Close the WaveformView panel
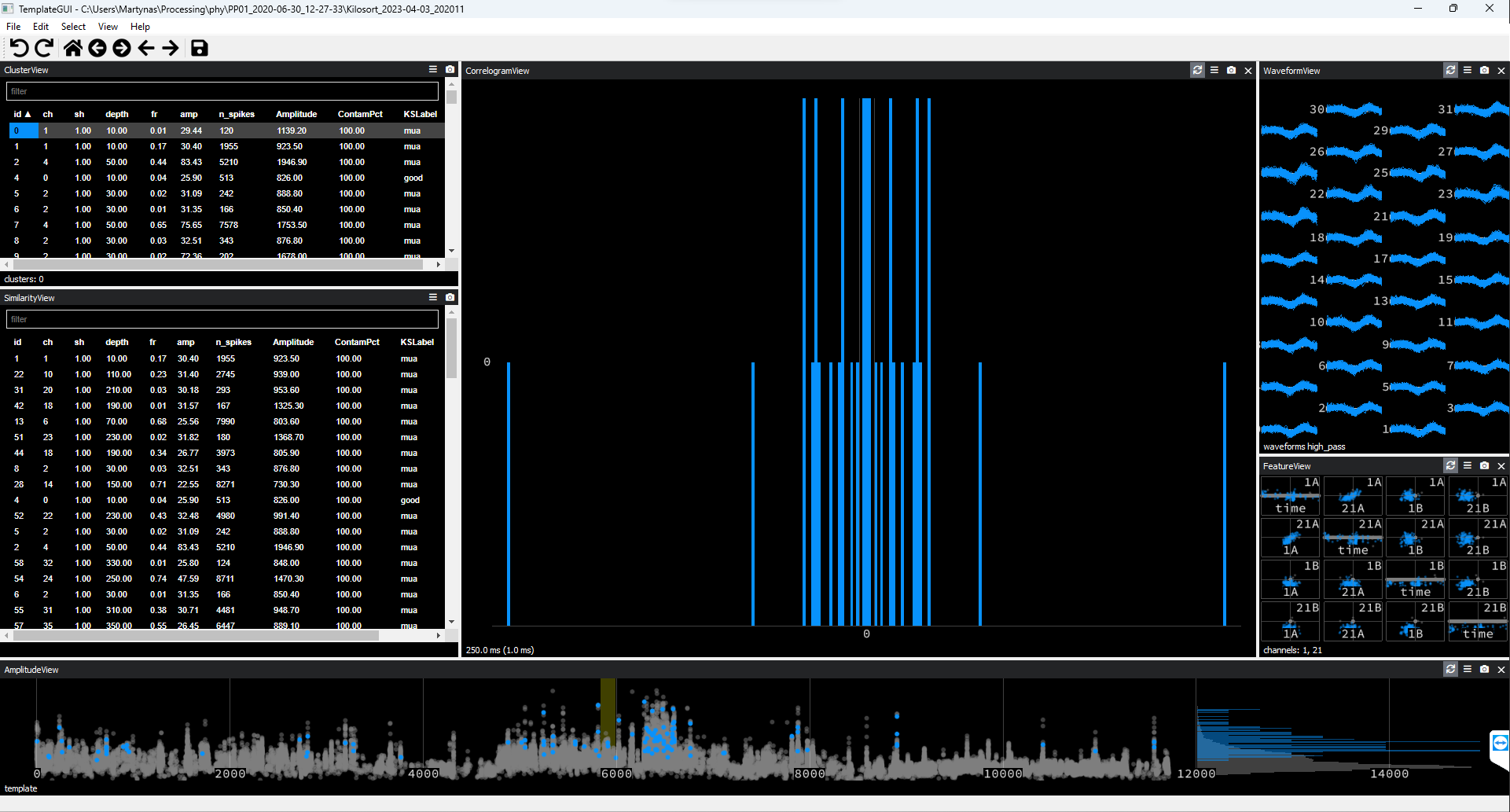This screenshot has width=1510, height=812. [1501, 71]
